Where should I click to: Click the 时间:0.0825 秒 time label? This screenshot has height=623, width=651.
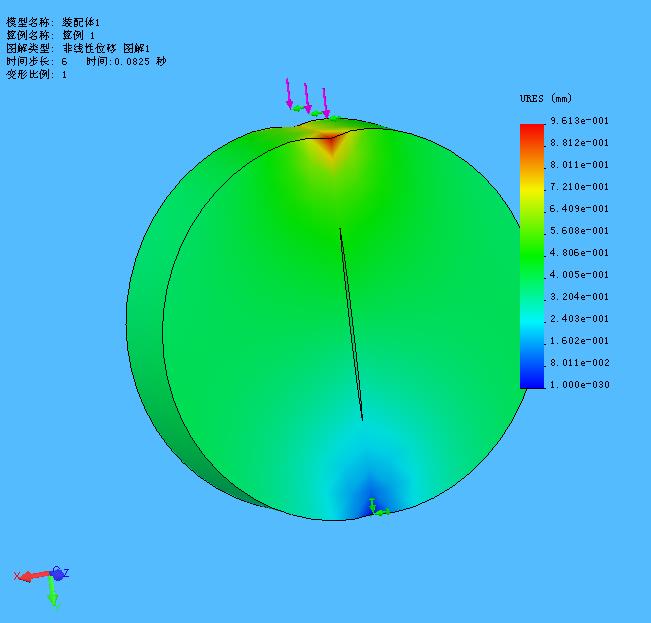click(126, 62)
